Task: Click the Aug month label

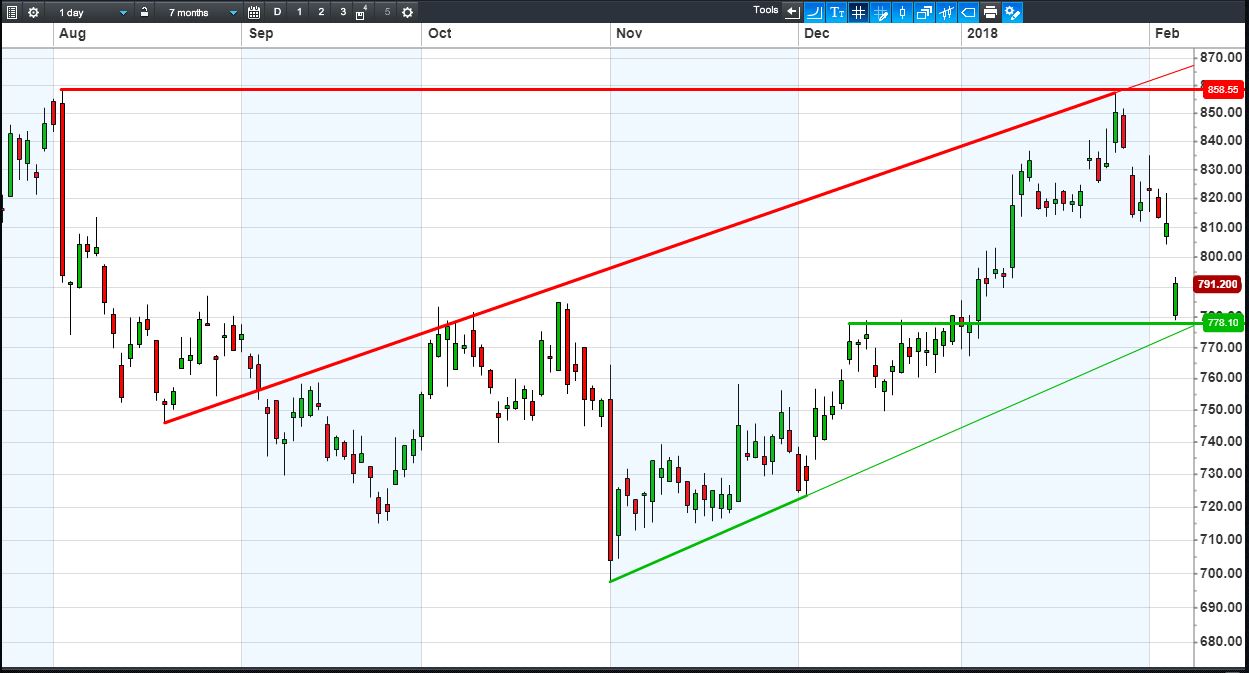Action: (x=73, y=33)
